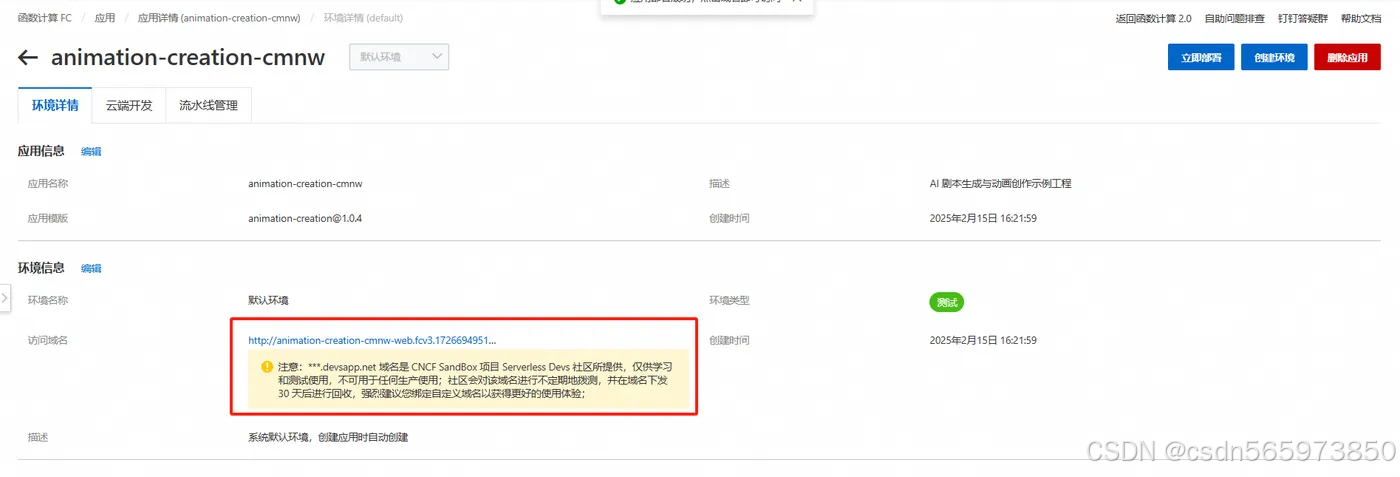Click the 应用名称 value animation-creation-cmnw
The width and height of the screenshot is (1400, 477).
tap(305, 184)
